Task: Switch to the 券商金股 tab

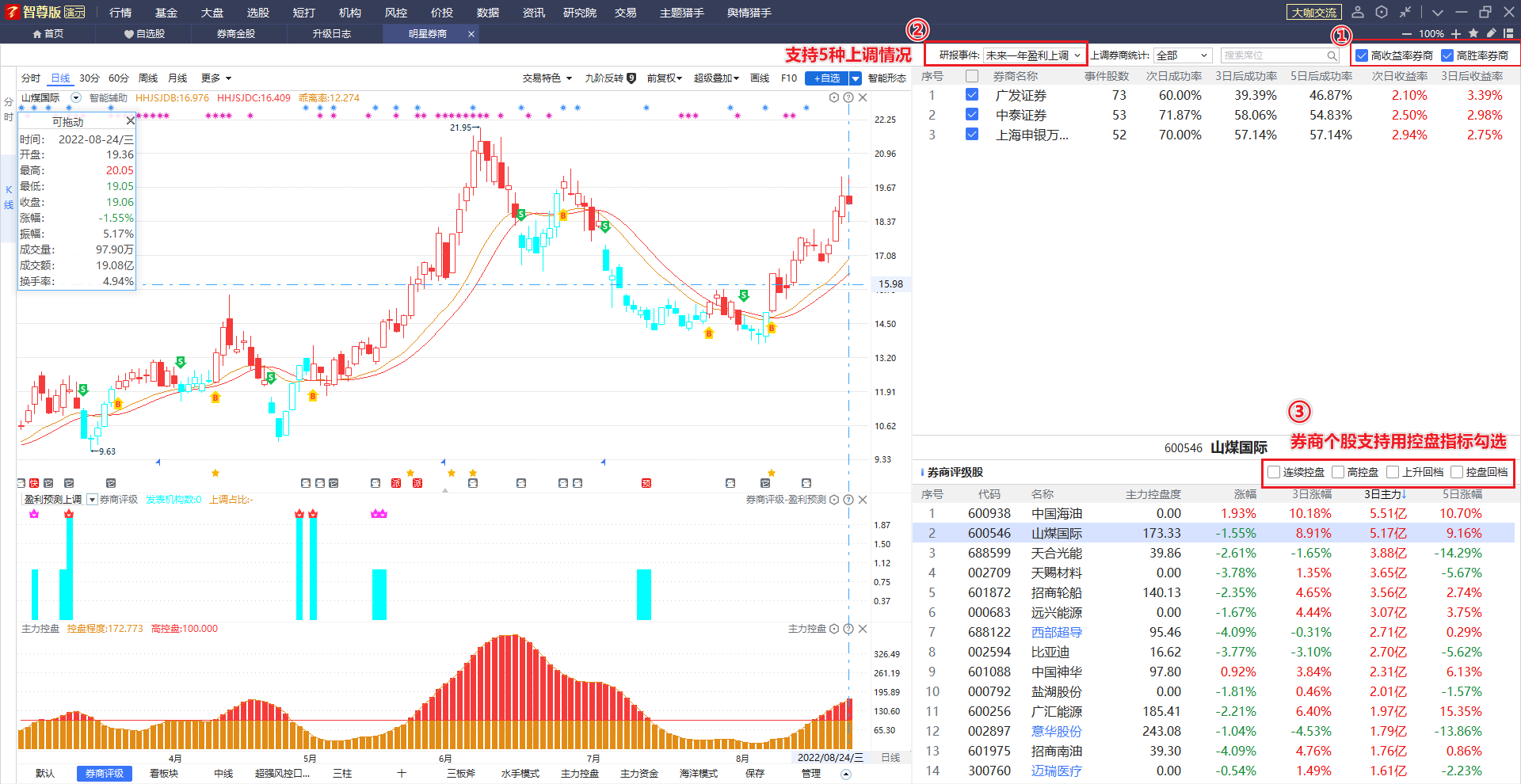Action: 236,33
